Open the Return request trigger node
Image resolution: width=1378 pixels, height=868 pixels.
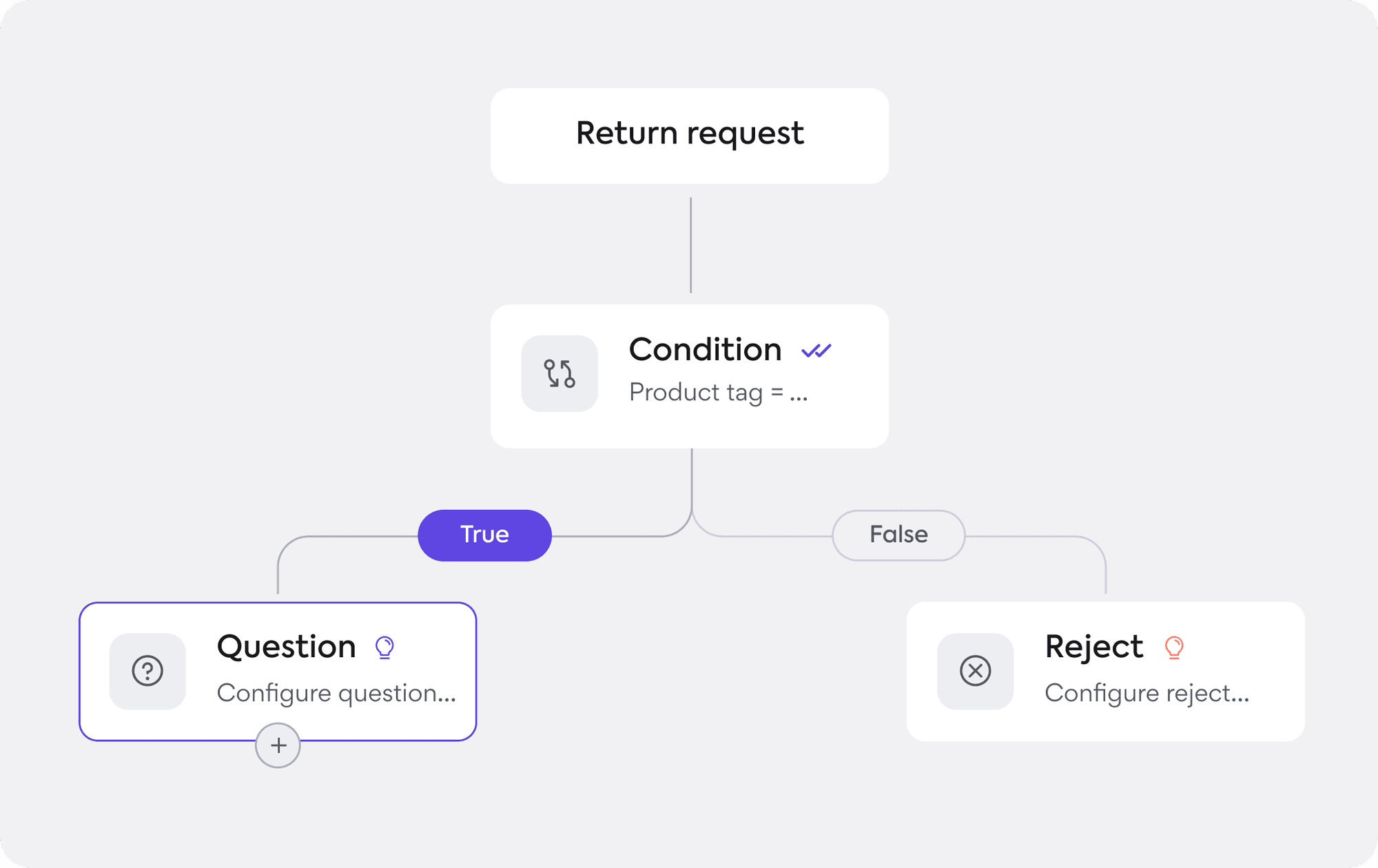[x=690, y=135]
